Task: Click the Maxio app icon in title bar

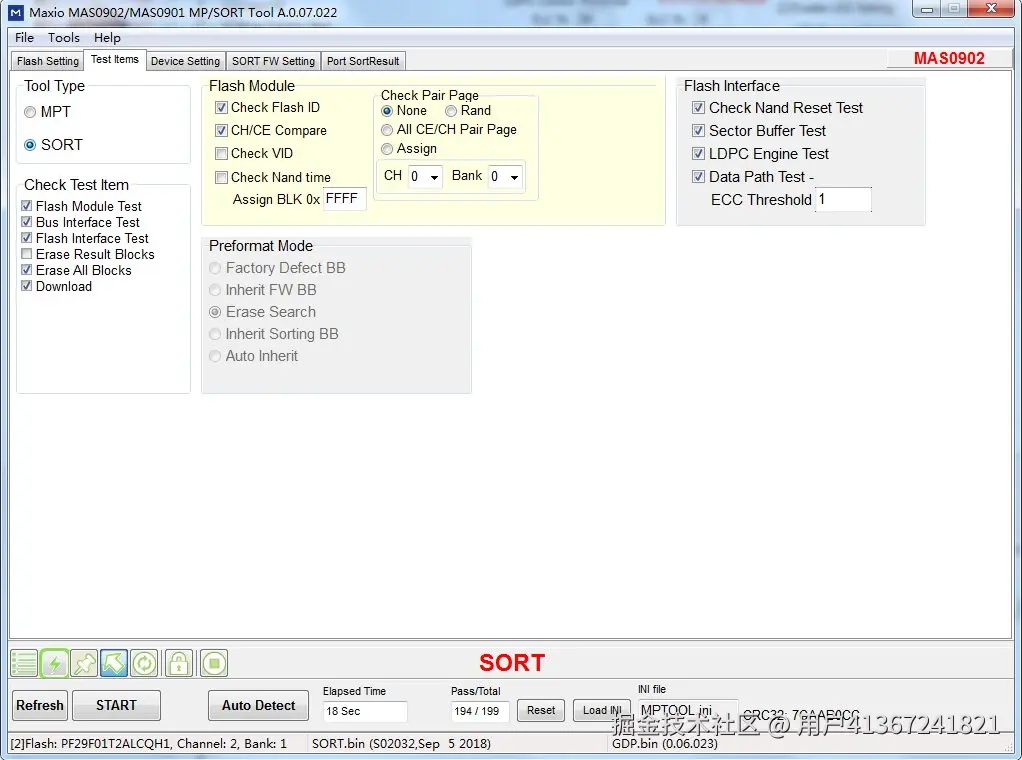Action: [16, 12]
